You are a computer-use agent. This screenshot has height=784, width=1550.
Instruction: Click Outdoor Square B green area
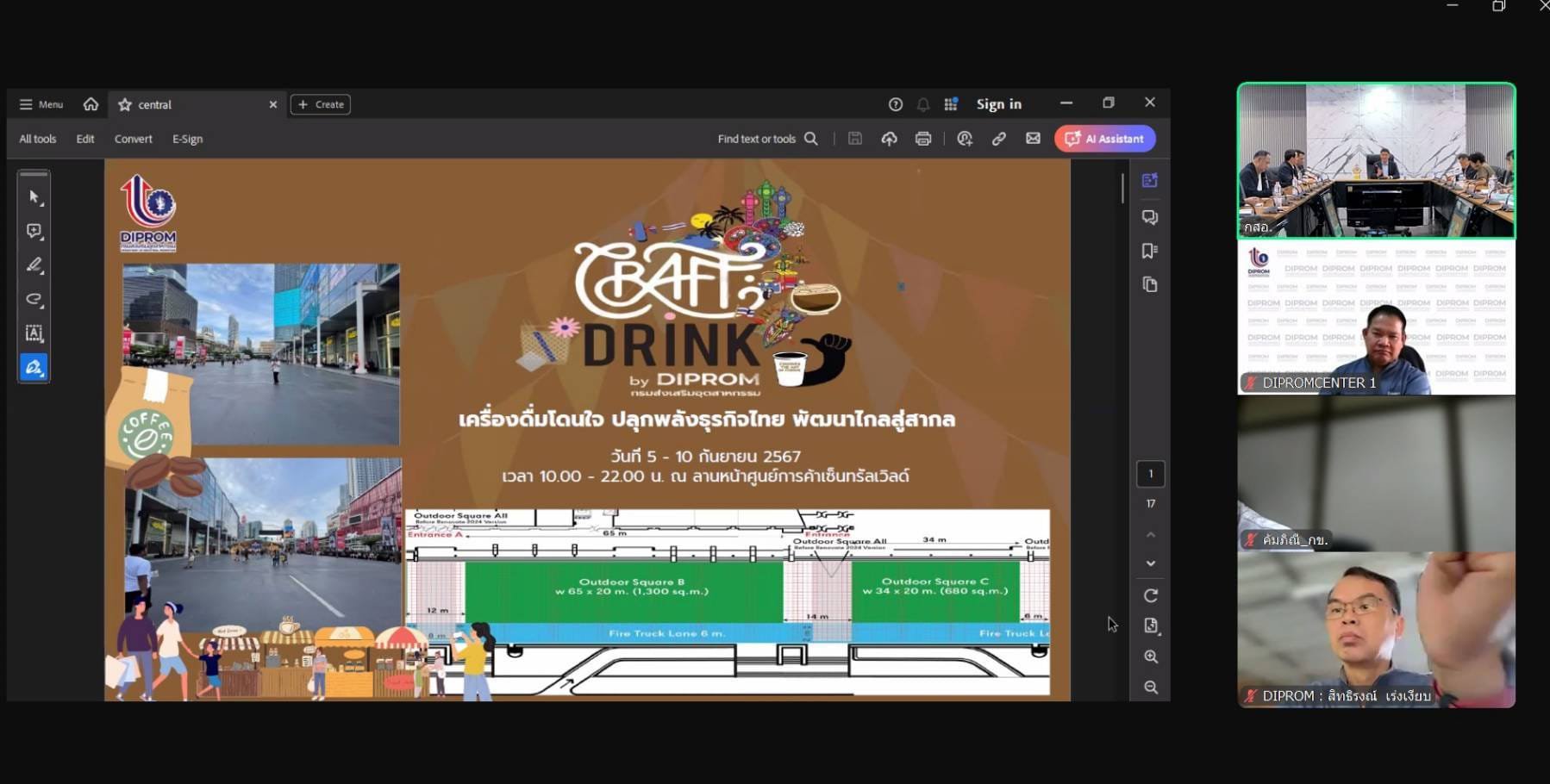pyautogui.click(x=624, y=591)
